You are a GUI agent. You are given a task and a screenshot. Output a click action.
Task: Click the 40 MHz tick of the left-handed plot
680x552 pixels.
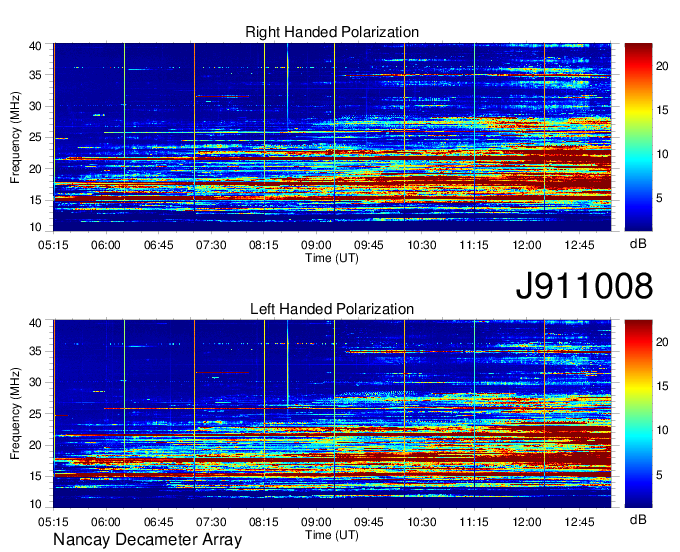35,323
